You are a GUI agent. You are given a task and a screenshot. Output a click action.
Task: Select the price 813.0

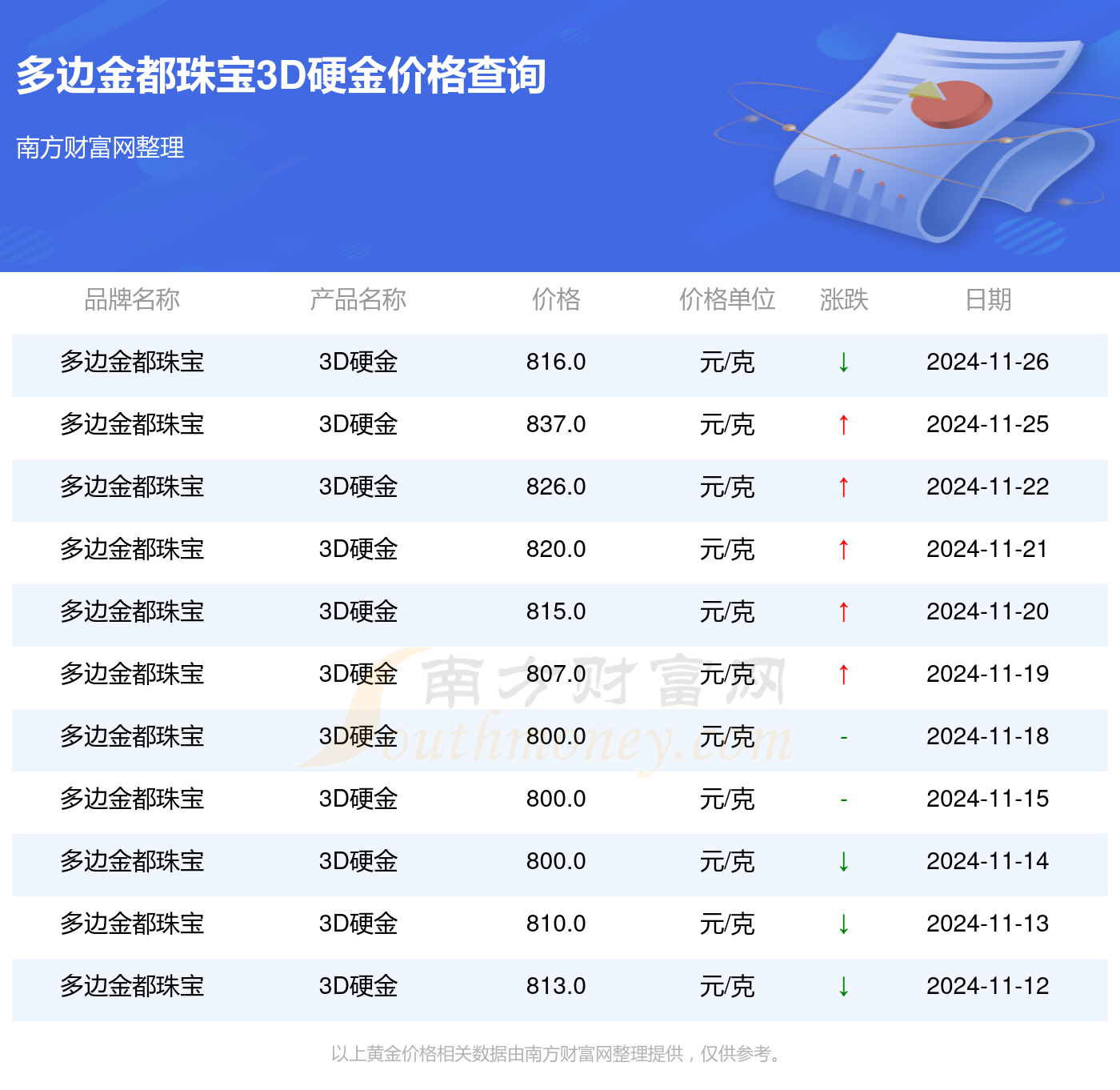point(556,986)
